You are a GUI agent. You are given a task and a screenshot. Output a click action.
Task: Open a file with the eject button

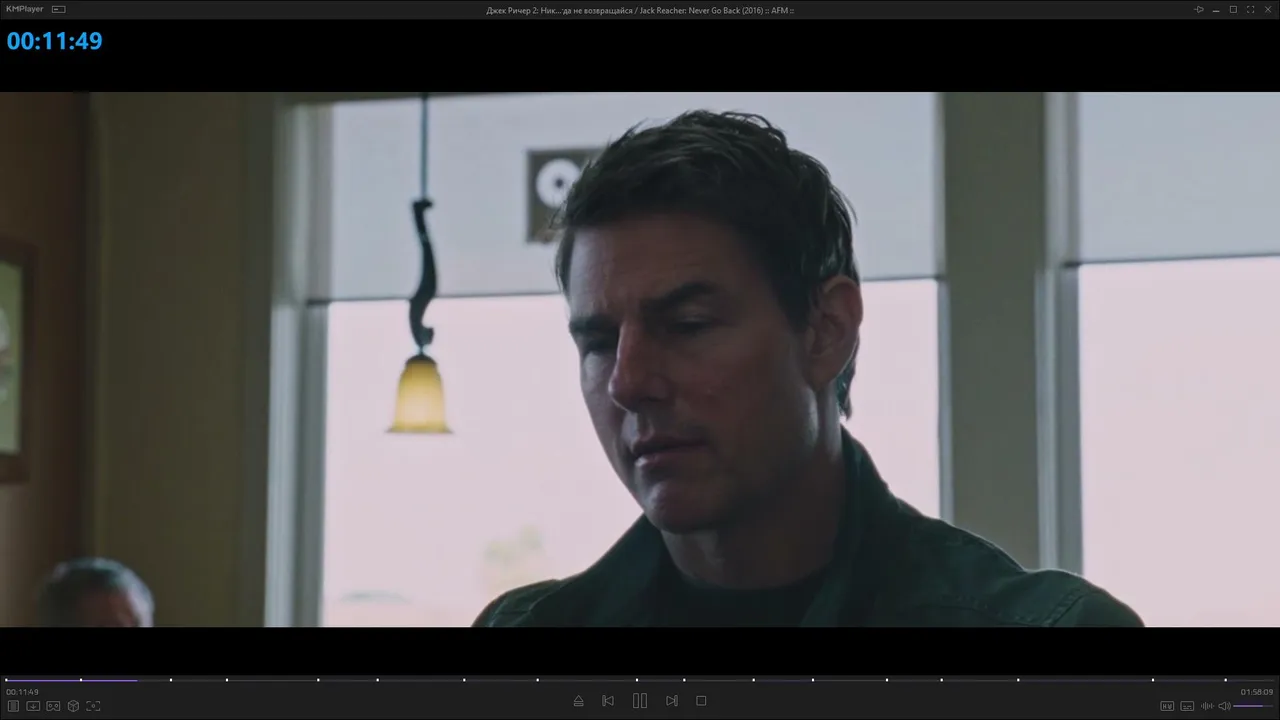[x=578, y=701]
